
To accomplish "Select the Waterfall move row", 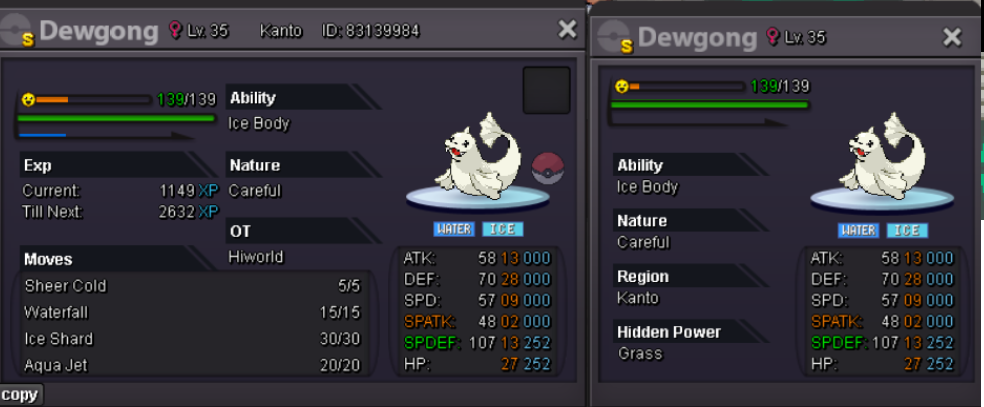I will pos(192,312).
